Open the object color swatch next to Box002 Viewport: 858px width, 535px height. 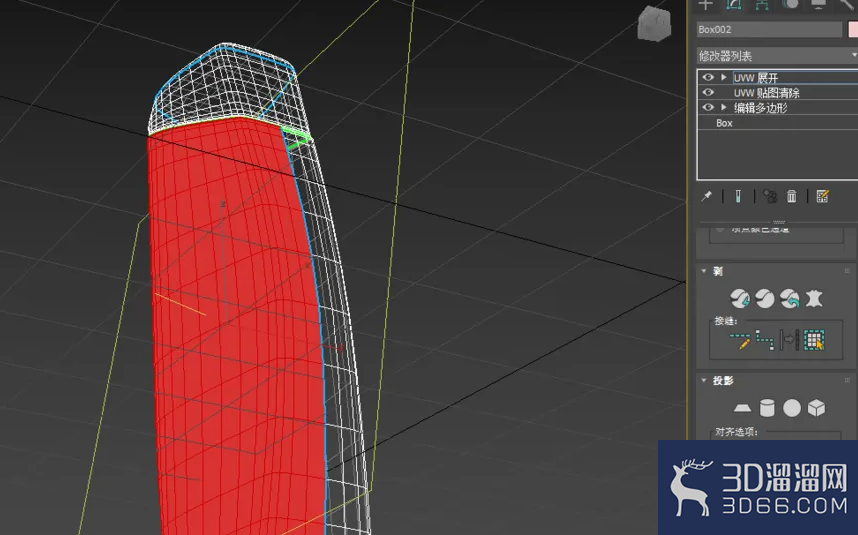point(853,30)
